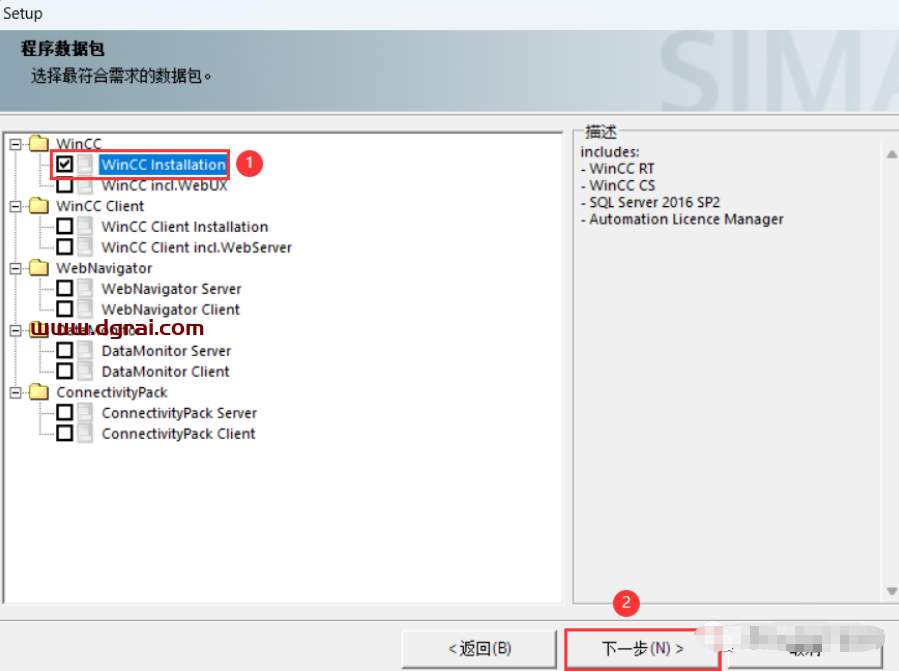
Task: Collapse the WinCC Client tree node
Action: tap(15, 206)
